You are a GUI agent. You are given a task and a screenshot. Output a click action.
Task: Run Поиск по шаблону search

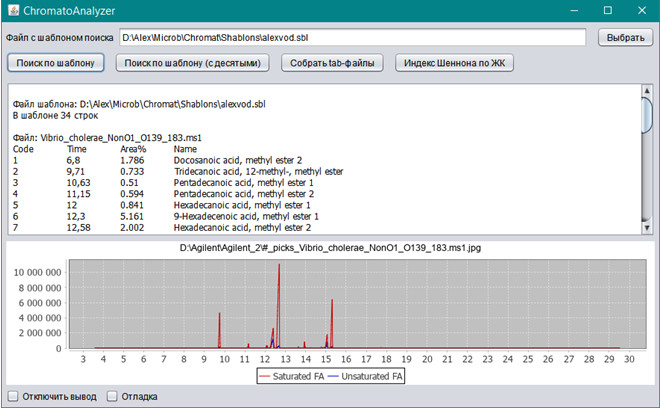tap(56, 63)
